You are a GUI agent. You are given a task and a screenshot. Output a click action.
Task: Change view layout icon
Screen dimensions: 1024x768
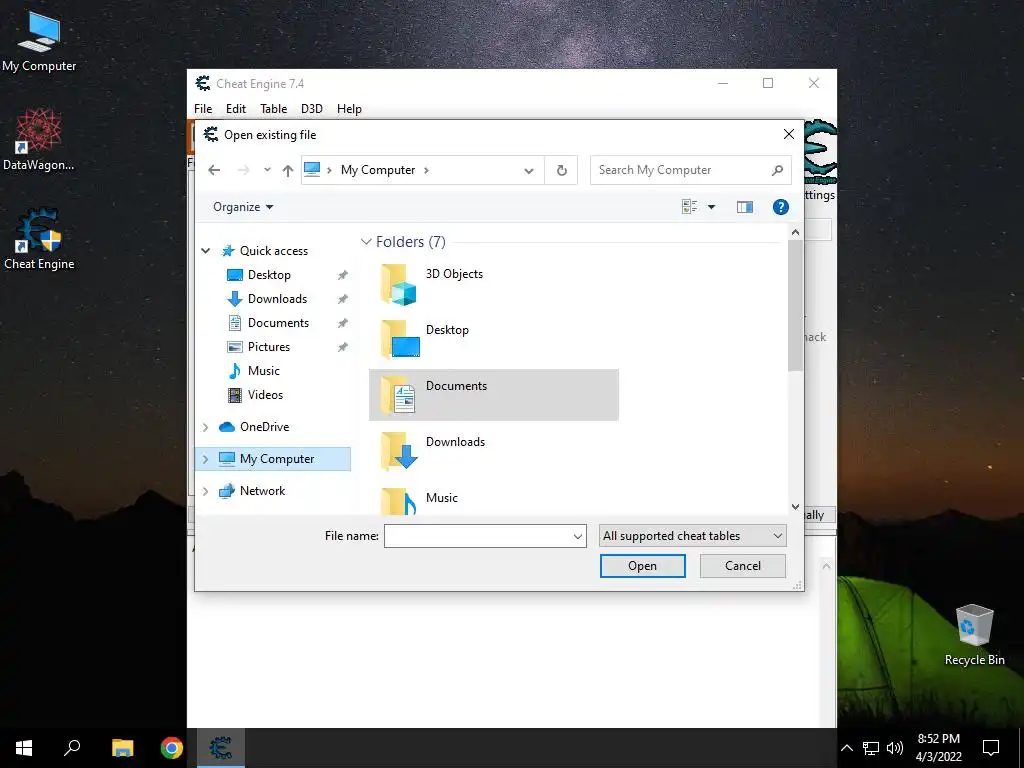tap(690, 207)
